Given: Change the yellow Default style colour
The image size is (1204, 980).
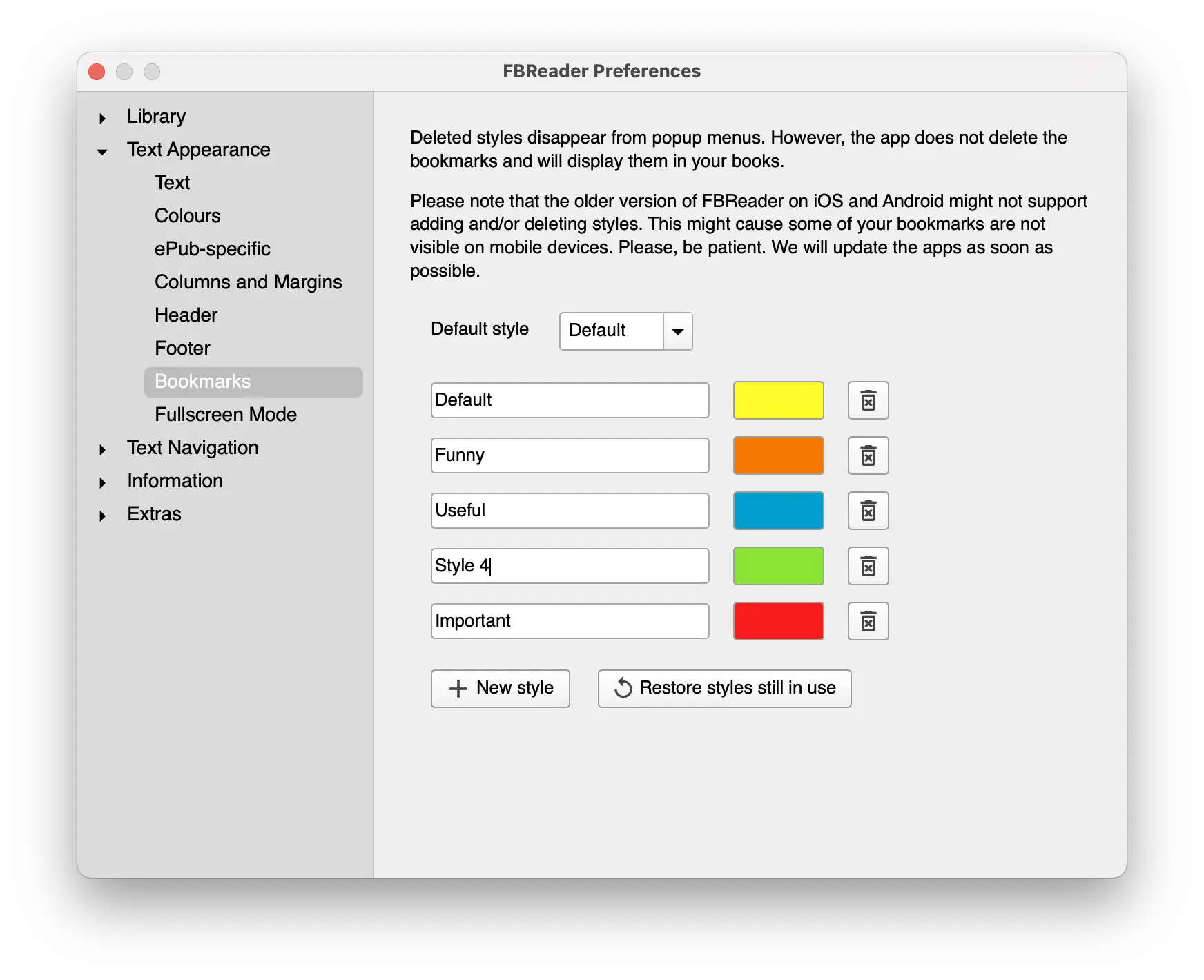Looking at the screenshot, I should (778, 400).
